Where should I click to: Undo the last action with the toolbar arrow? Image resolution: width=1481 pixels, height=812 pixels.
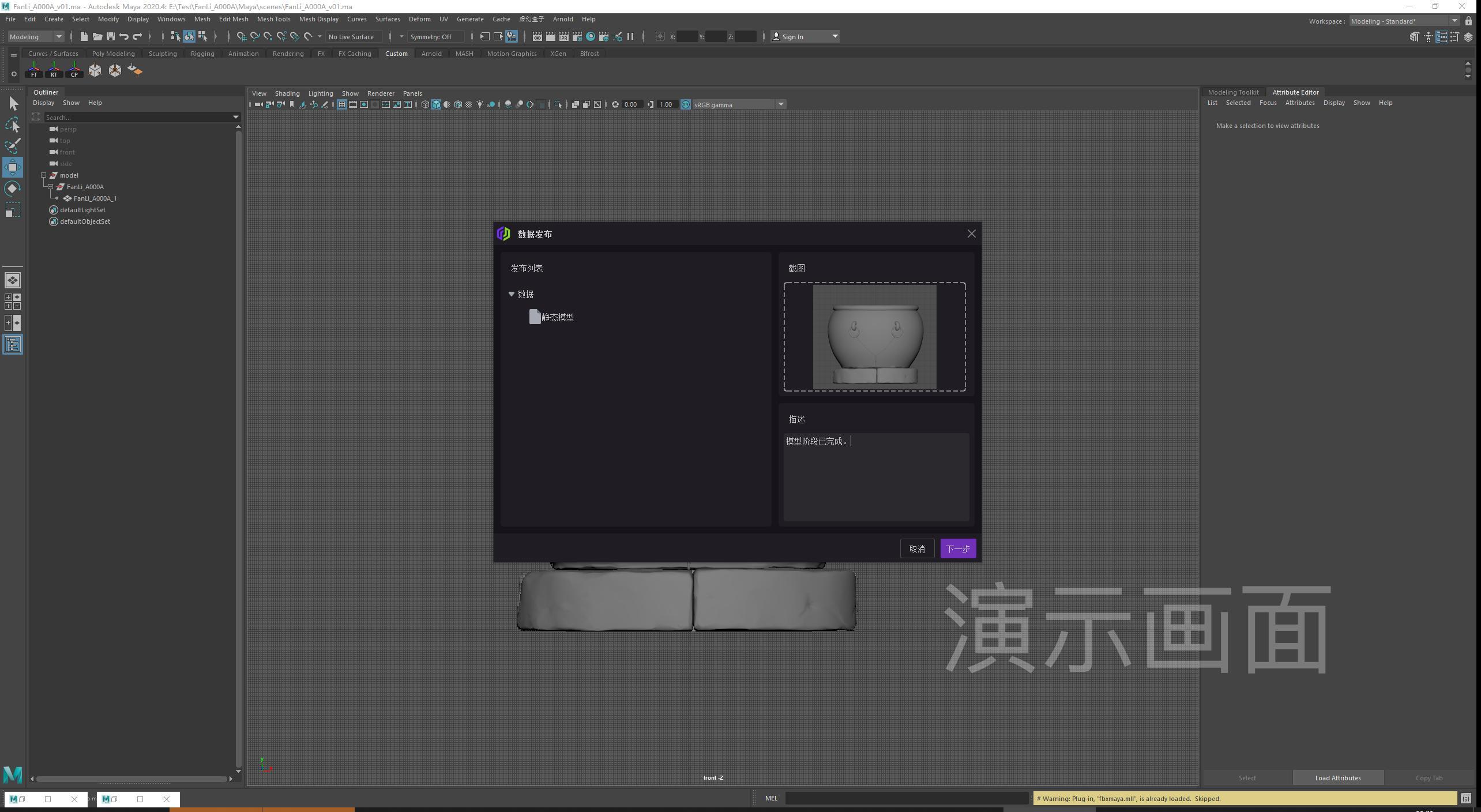pyautogui.click(x=124, y=36)
